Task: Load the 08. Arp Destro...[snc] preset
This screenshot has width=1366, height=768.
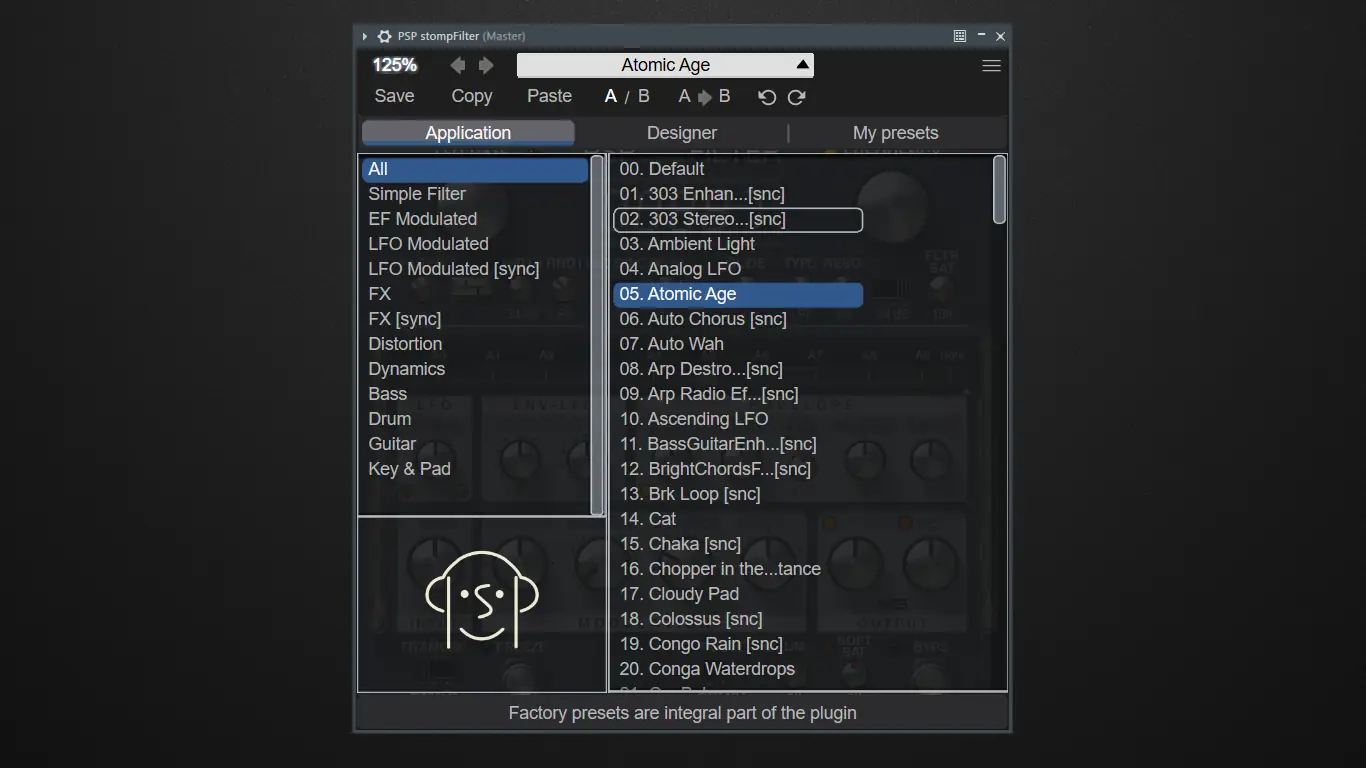Action: [738, 369]
